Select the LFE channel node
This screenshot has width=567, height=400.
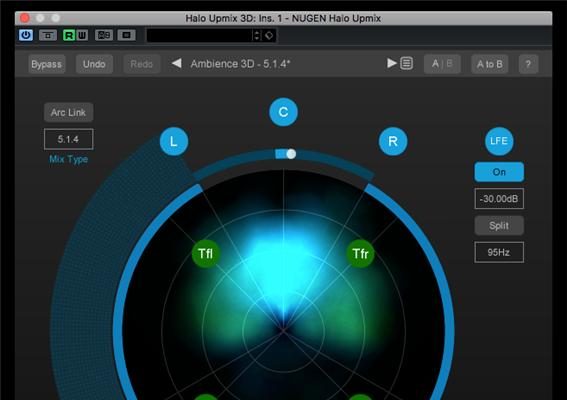click(x=499, y=141)
